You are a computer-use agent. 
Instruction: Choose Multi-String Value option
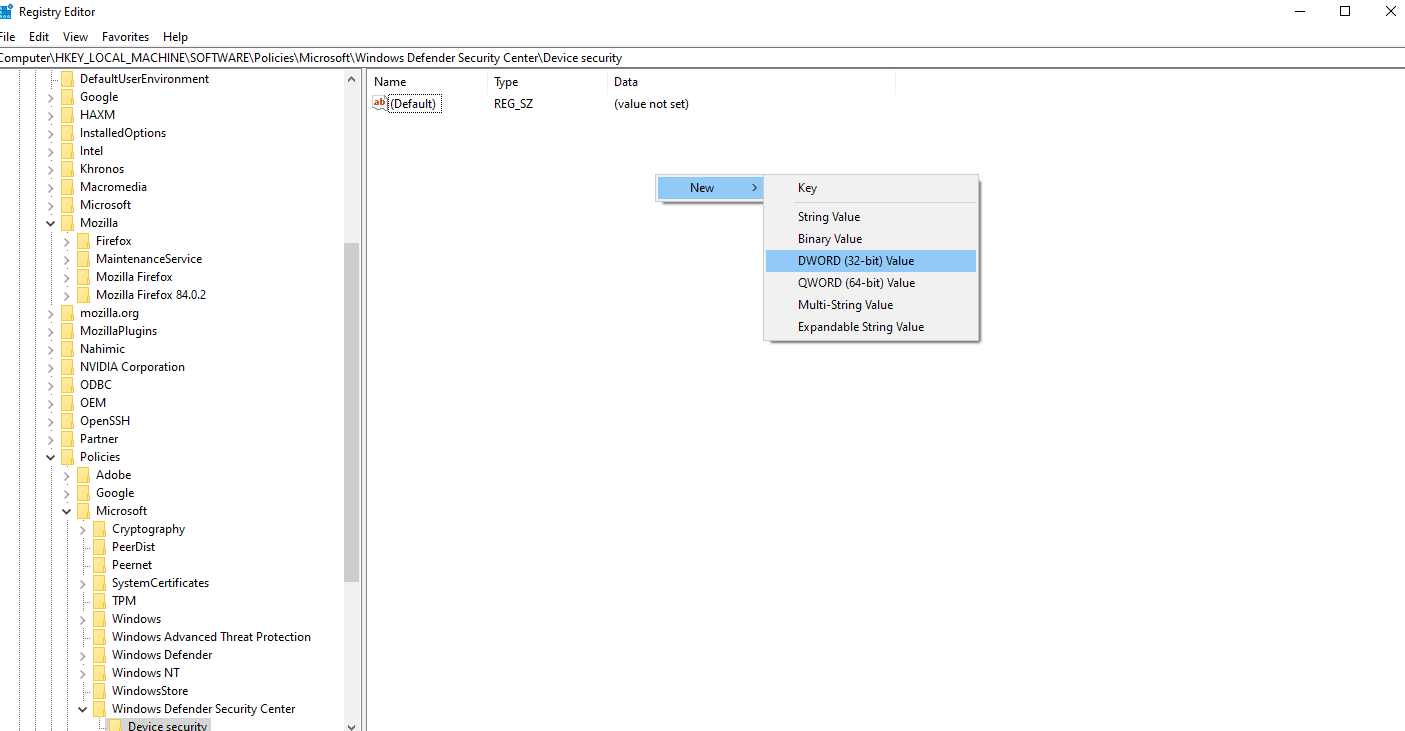[x=871, y=305]
